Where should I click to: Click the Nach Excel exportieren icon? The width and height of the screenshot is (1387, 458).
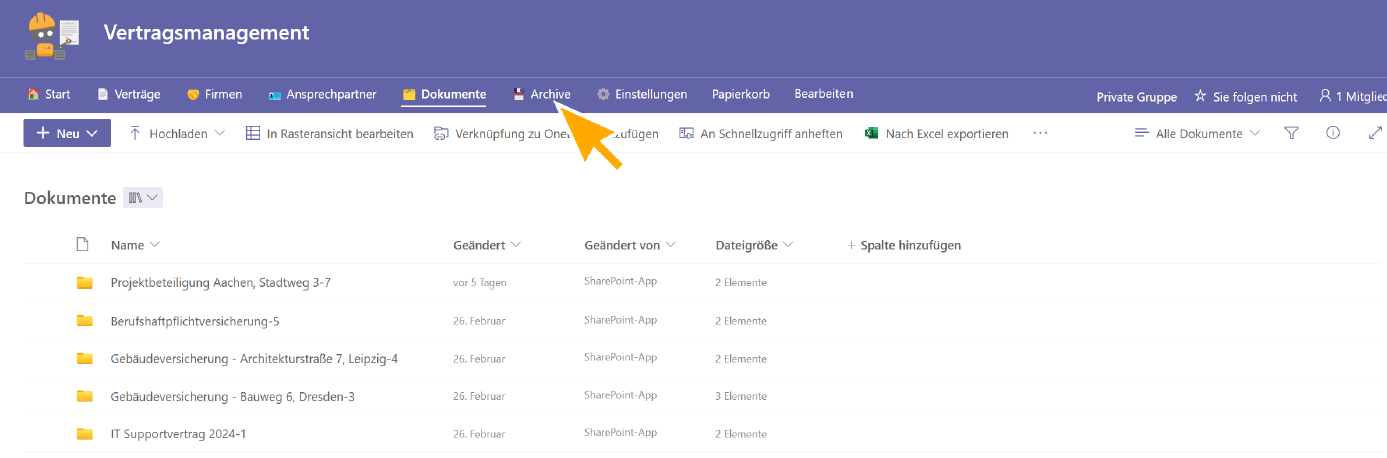(871, 133)
